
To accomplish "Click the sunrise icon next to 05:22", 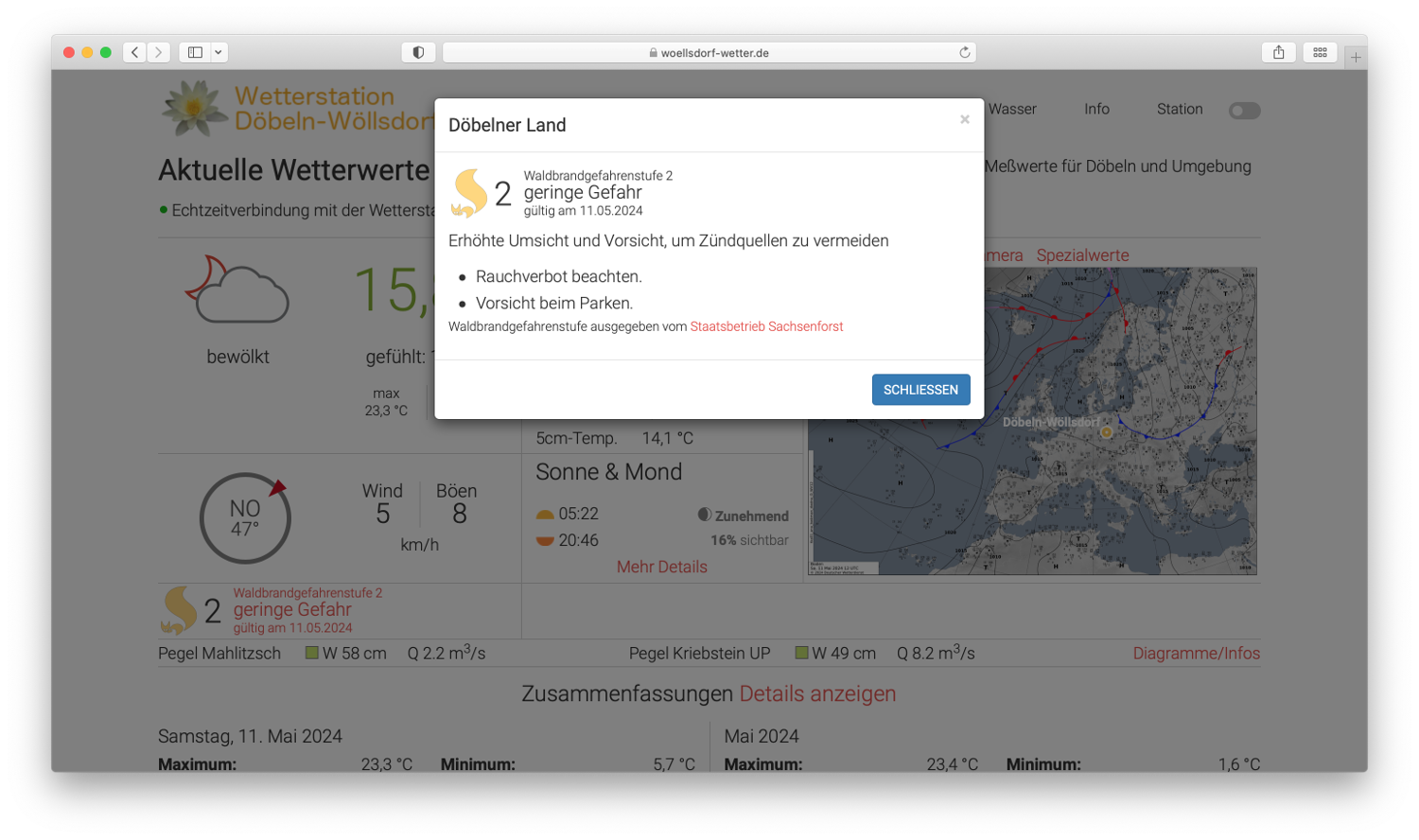I will [x=545, y=515].
